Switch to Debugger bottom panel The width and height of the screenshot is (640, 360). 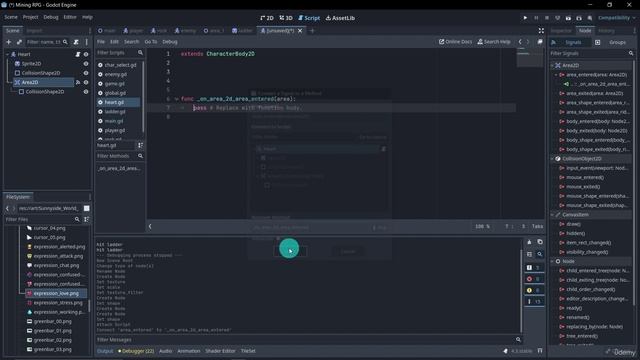136,351
